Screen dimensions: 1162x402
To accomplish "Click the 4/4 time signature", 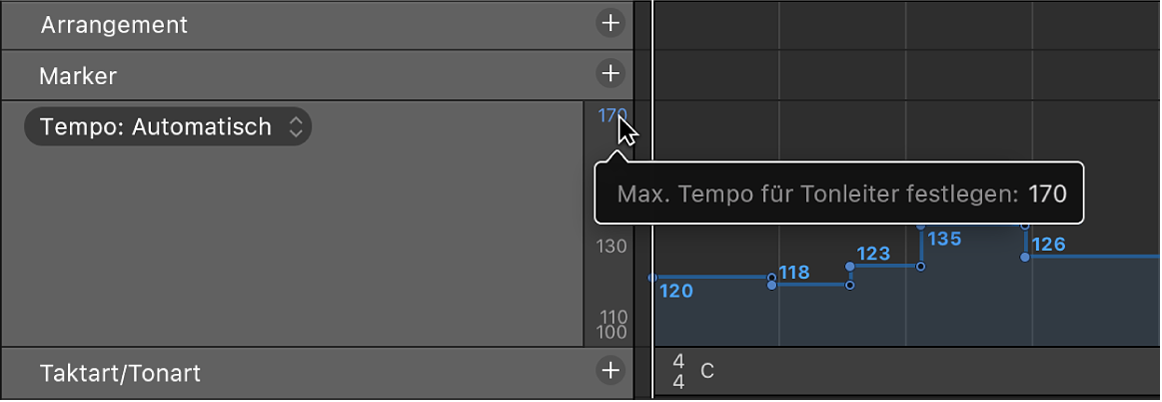I will (679, 371).
